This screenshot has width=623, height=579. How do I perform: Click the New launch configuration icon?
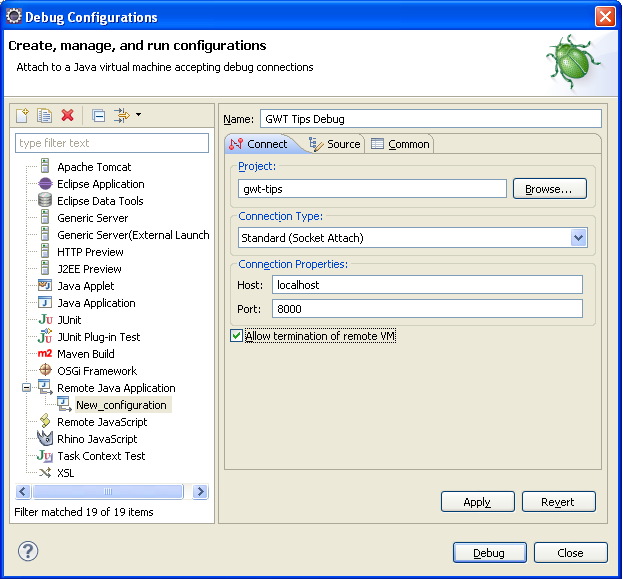(23, 116)
